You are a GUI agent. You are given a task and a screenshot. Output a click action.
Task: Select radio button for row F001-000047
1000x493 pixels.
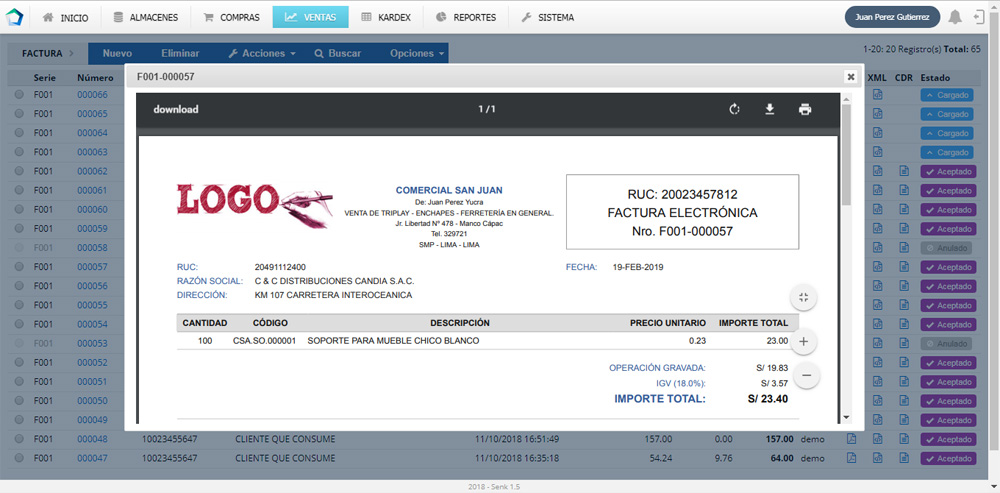(x=19, y=458)
